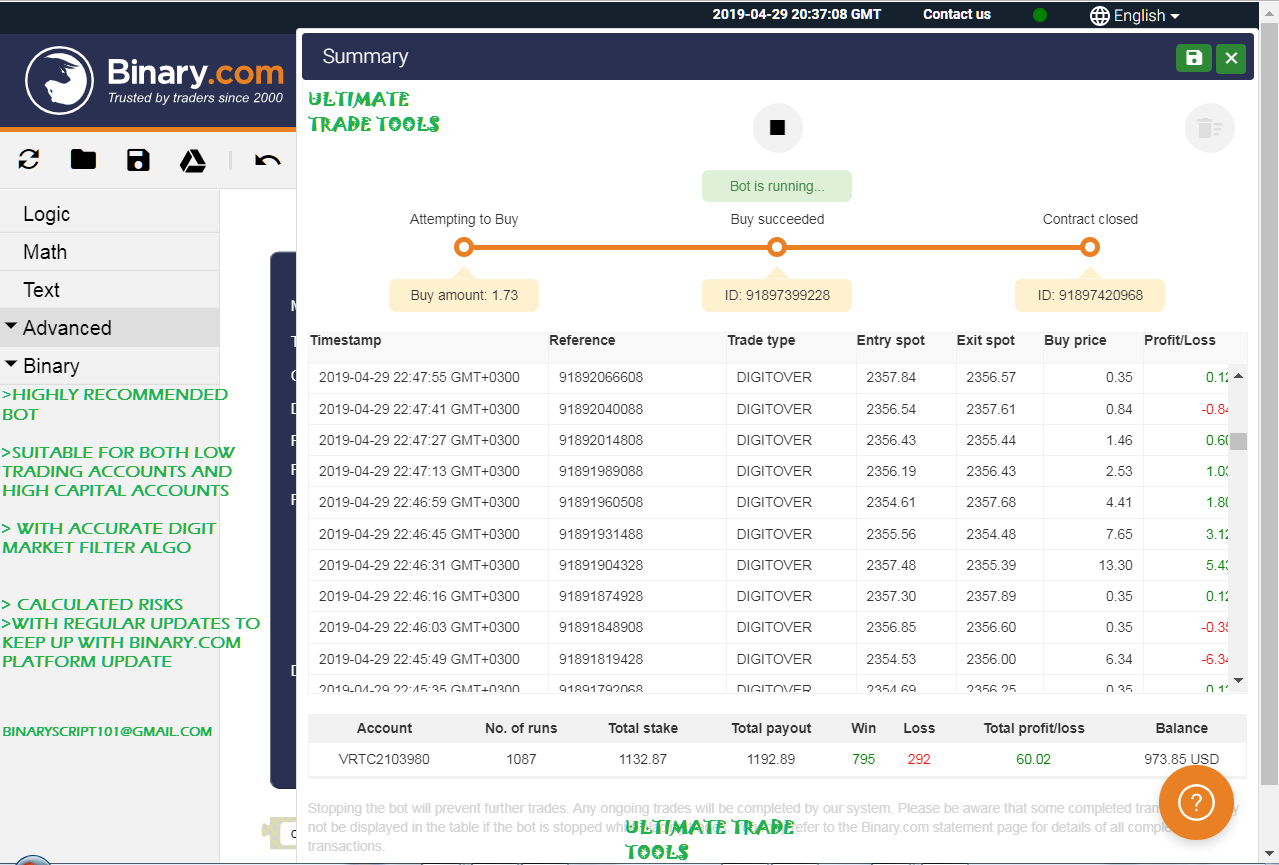Collapse the Advanced category
1279x865 pixels.
point(109,328)
